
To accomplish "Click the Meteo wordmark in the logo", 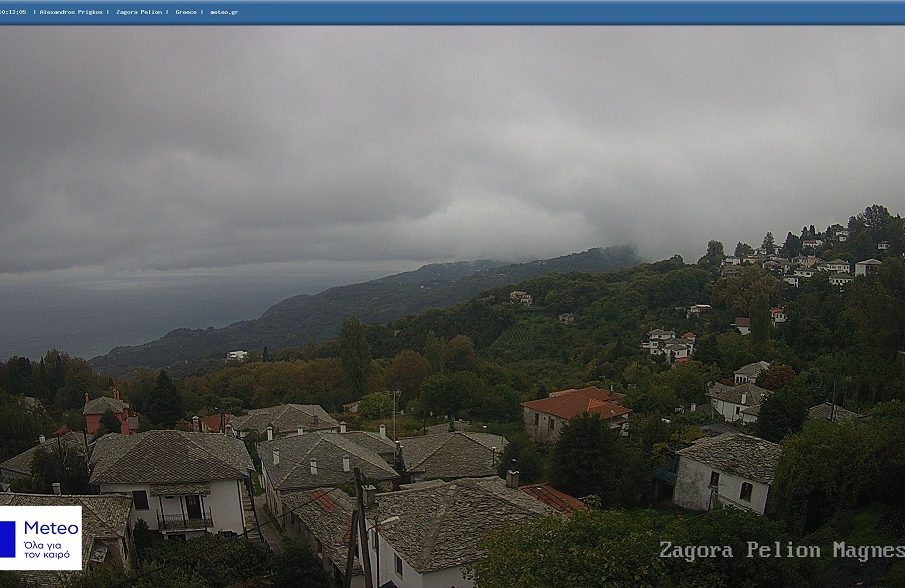I will 51,527.
